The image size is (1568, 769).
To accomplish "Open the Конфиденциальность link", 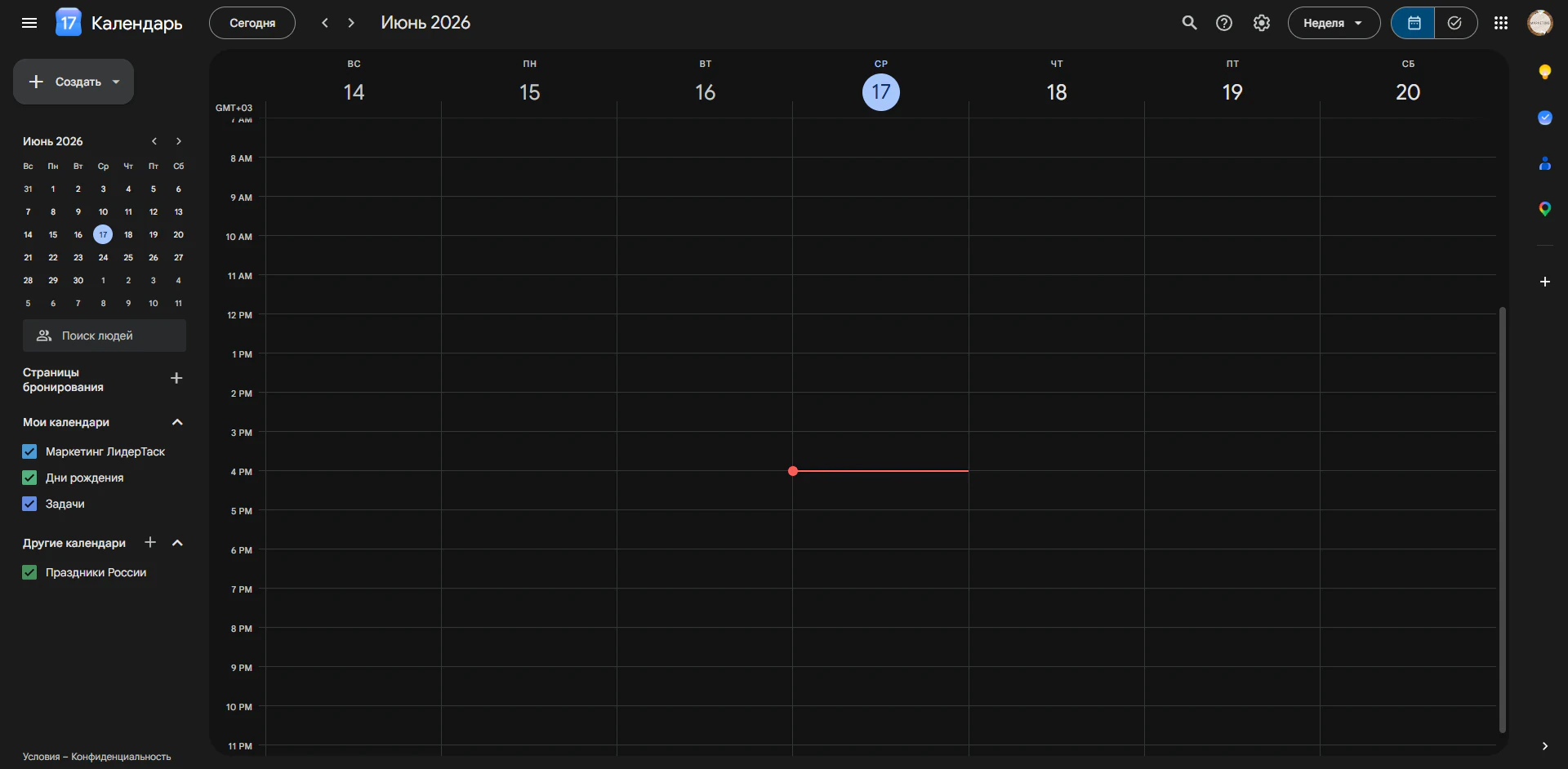I will [x=121, y=757].
